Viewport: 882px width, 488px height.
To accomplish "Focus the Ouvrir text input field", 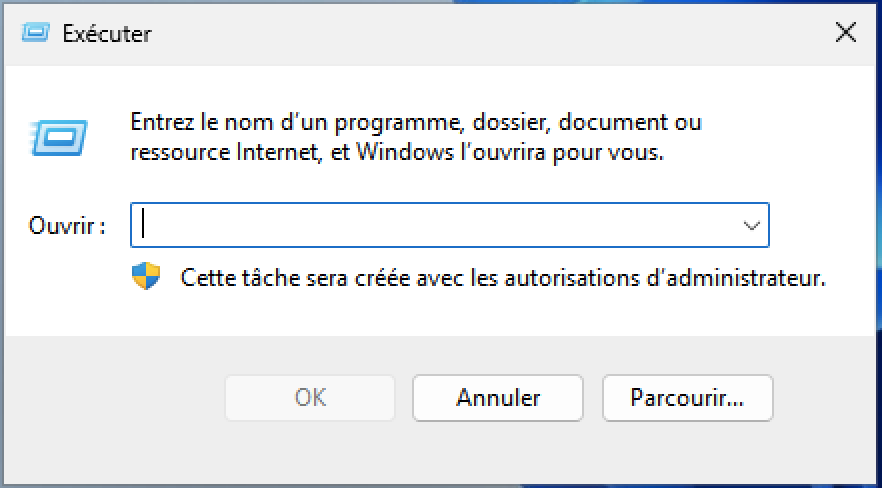I will pos(449,225).
